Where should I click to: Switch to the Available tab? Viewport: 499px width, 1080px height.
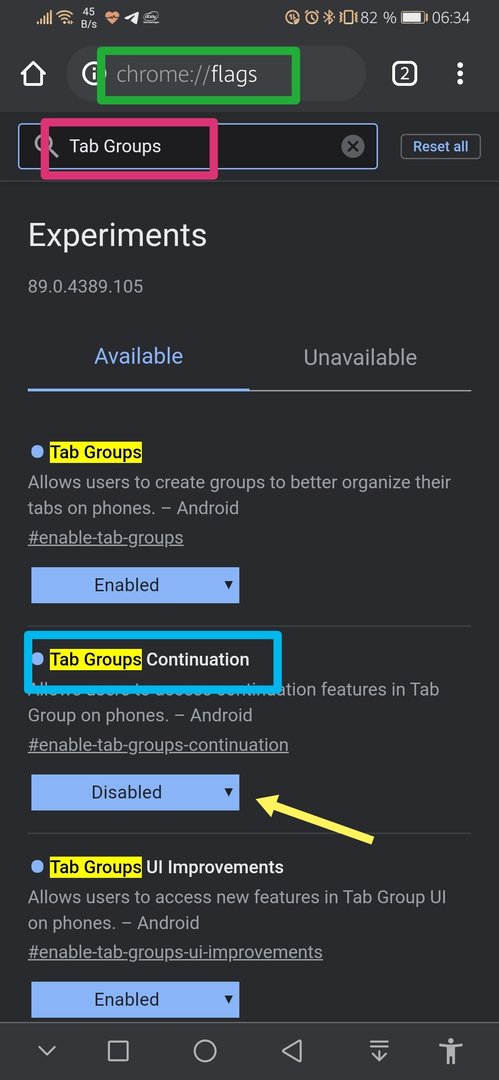tap(139, 357)
